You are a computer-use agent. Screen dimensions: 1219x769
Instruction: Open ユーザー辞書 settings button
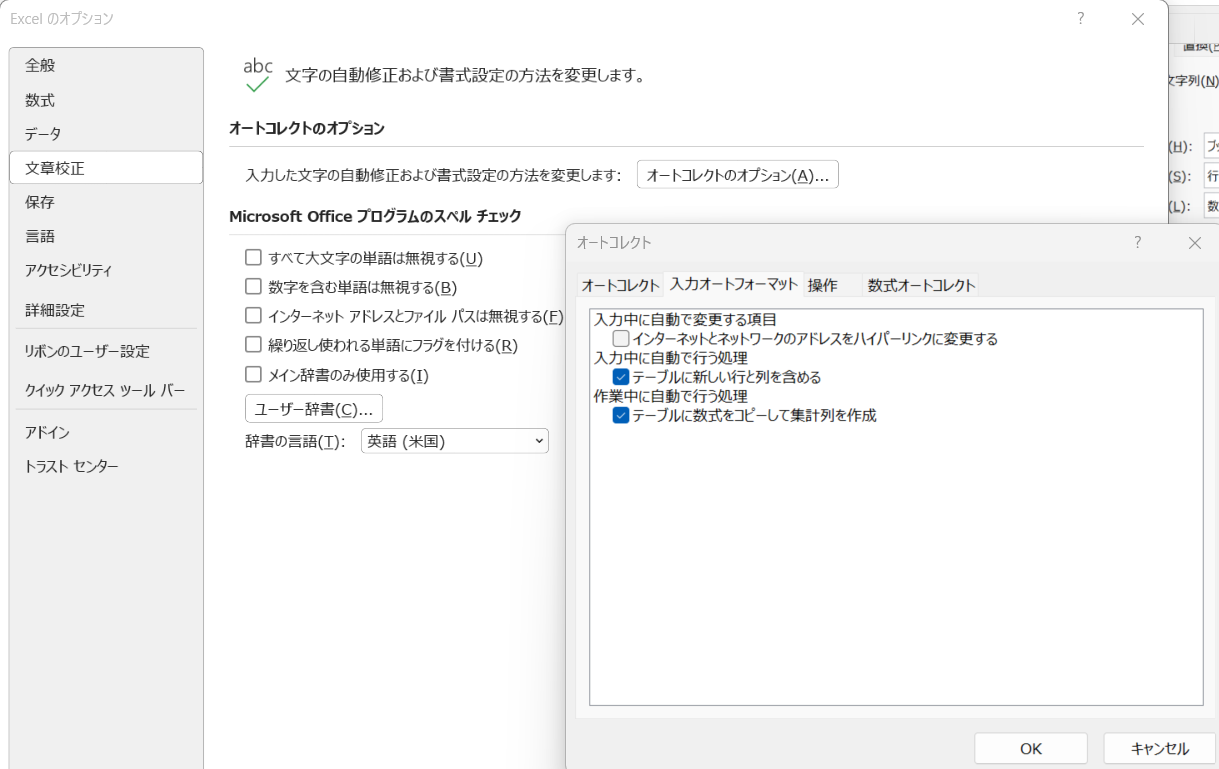coord(313,409)
